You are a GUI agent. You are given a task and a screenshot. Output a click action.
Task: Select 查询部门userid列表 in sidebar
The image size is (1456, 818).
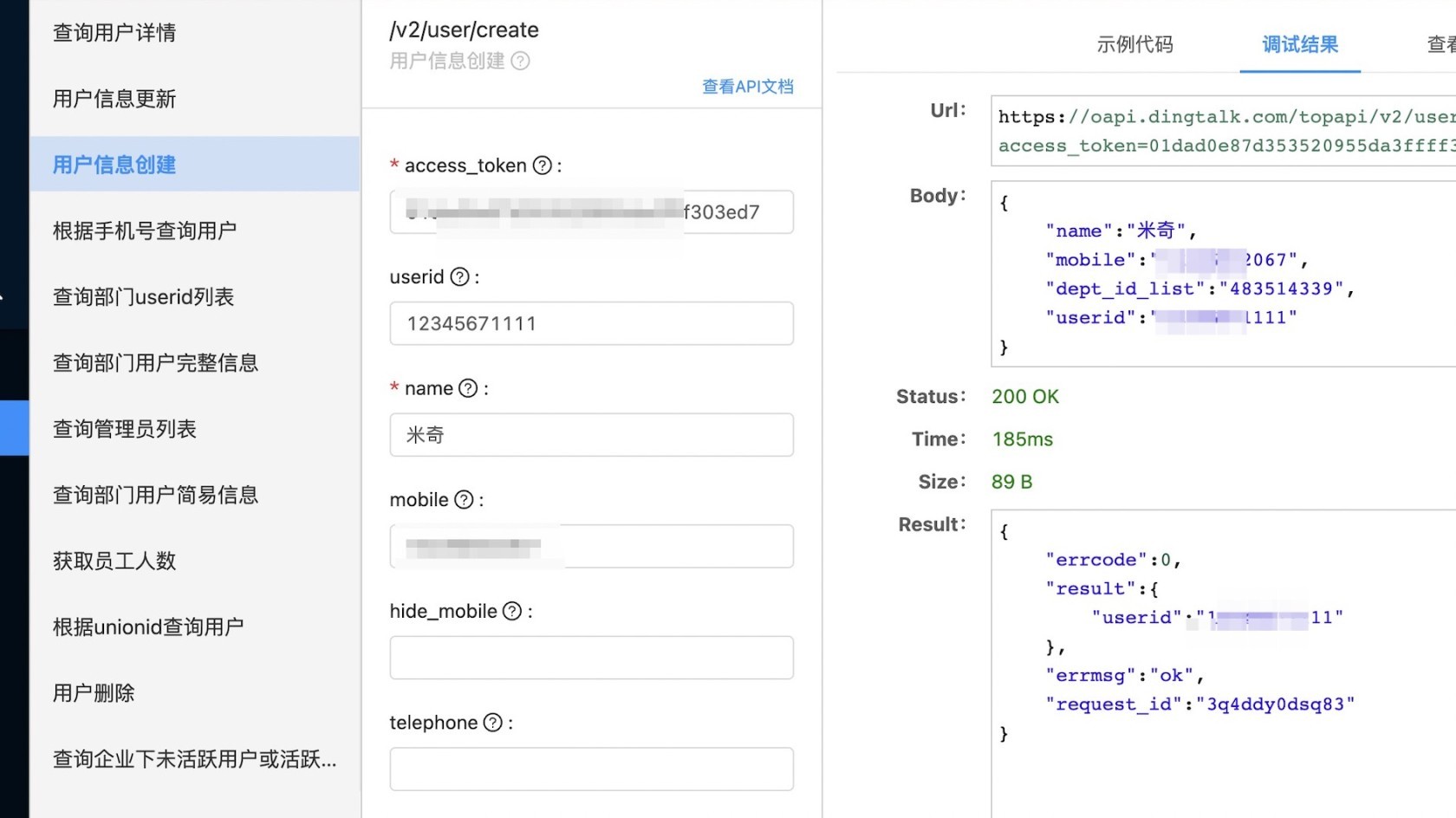144,297
